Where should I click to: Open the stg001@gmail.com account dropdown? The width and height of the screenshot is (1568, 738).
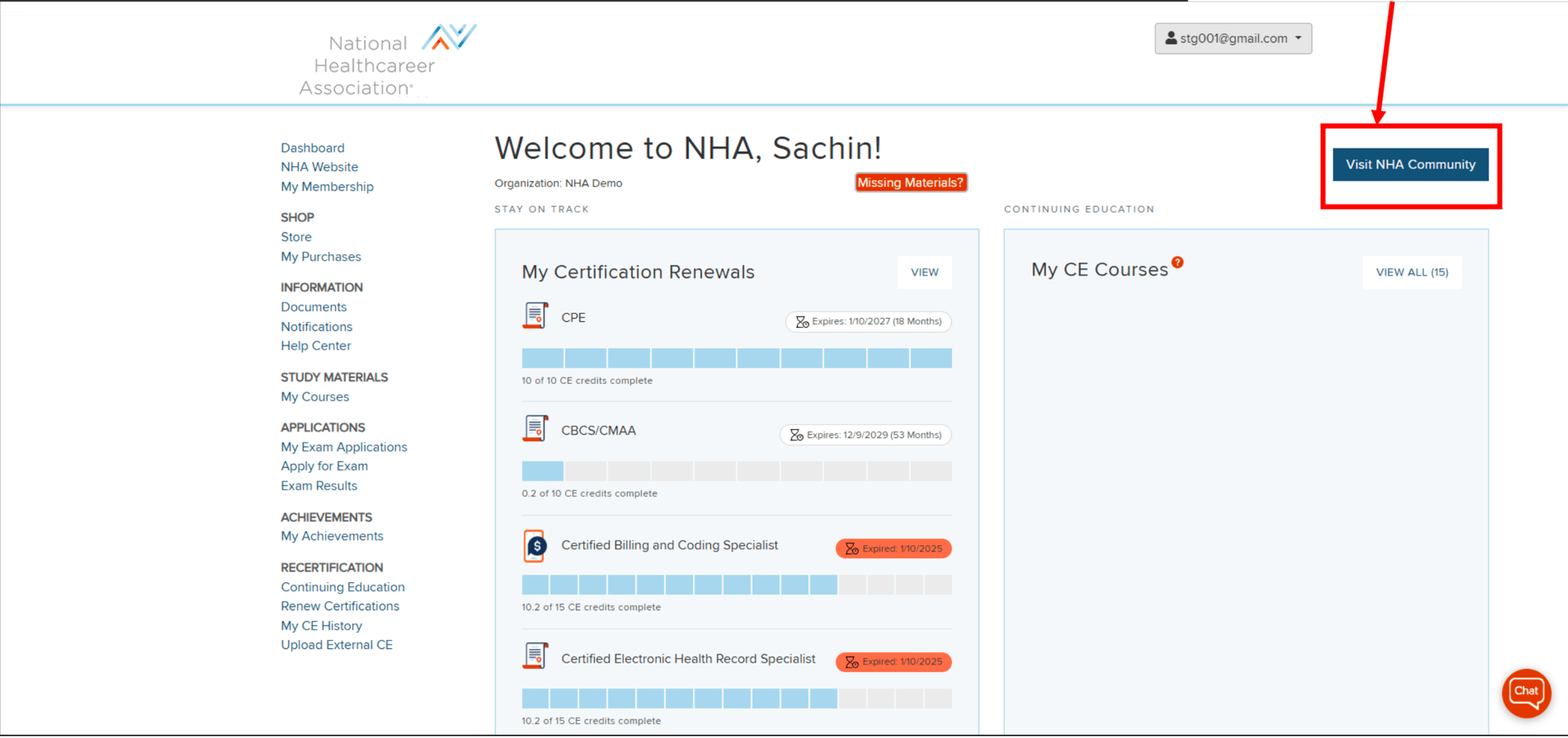tap(1232, 38)
